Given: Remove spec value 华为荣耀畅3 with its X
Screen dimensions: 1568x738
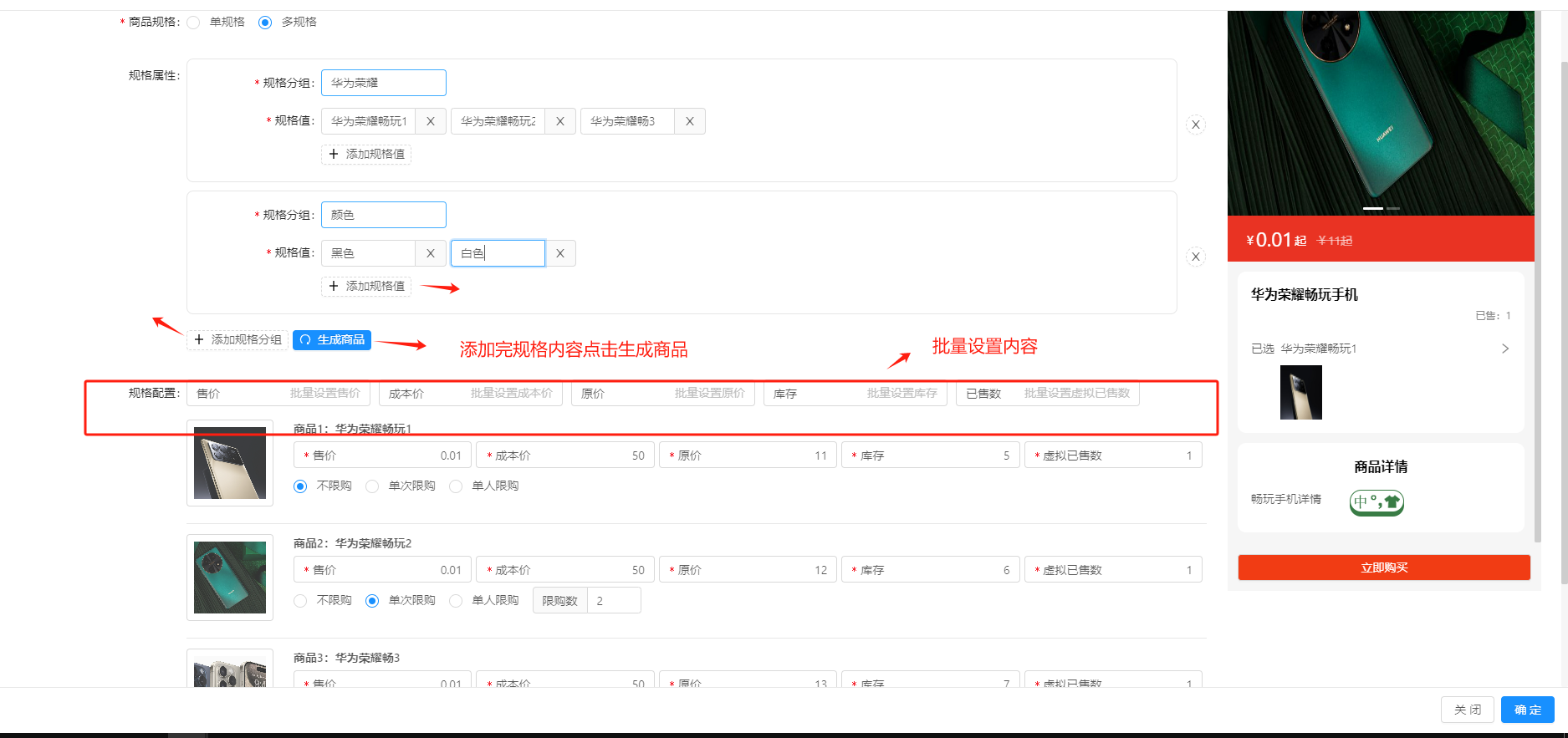Looking at the screenshot, I should click(690, 121).
